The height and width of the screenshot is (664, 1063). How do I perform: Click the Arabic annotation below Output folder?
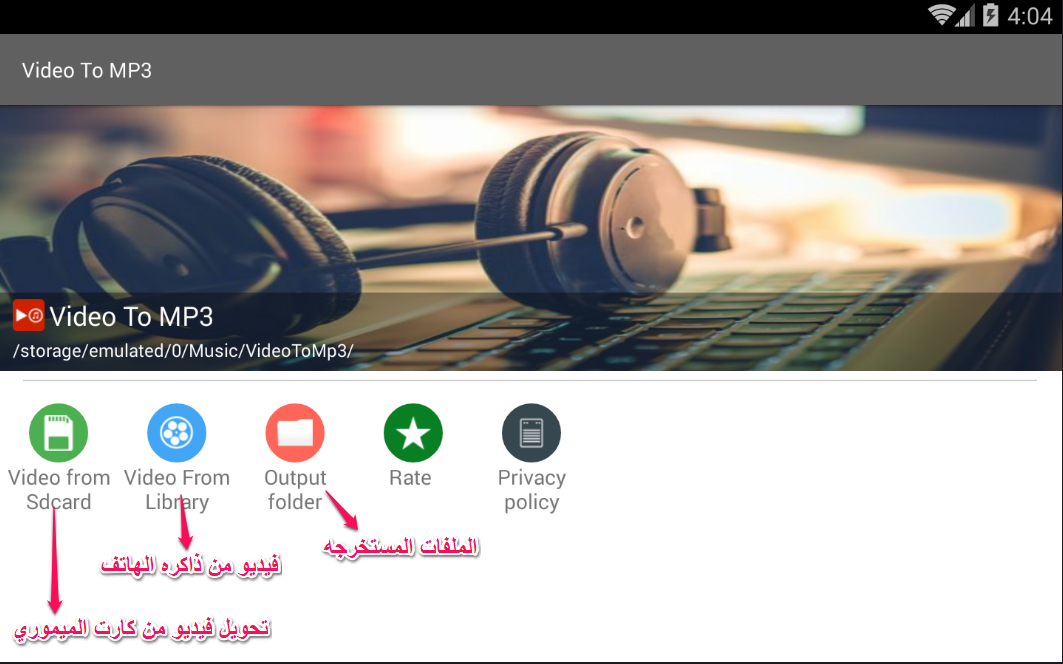pyautogui.click(x=401, y=547)
